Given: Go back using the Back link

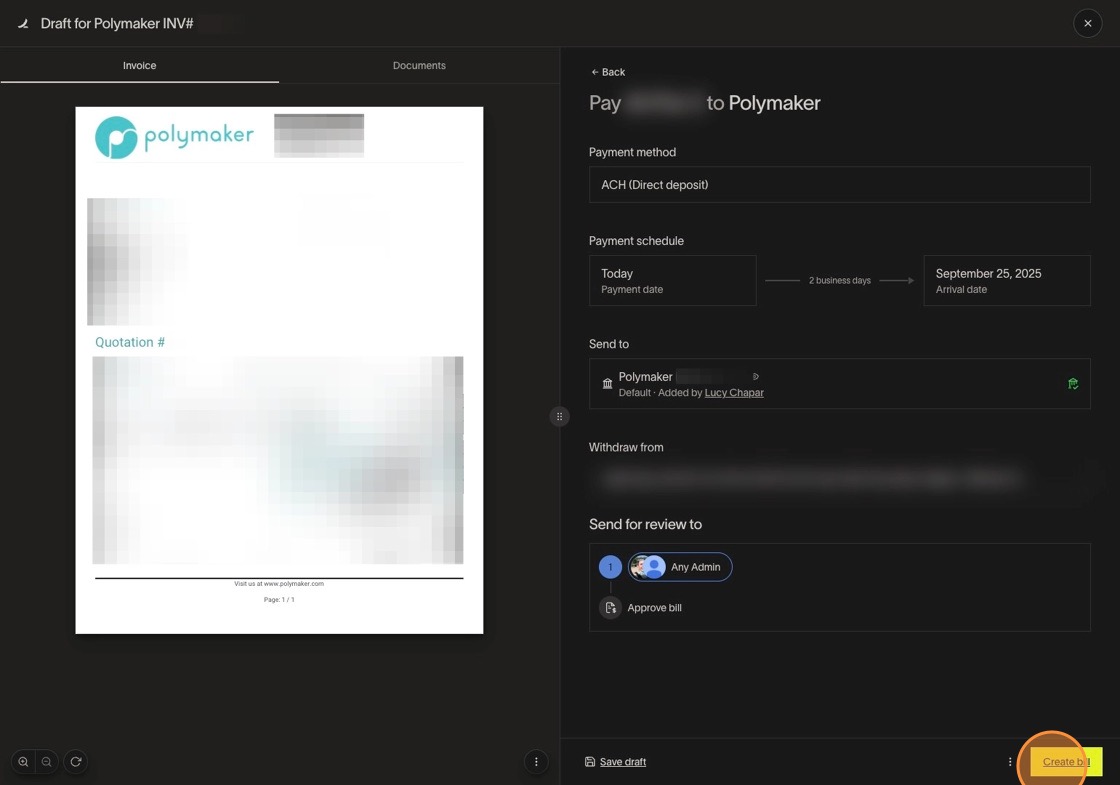Looking at the screenshot, I should [608, 72].
